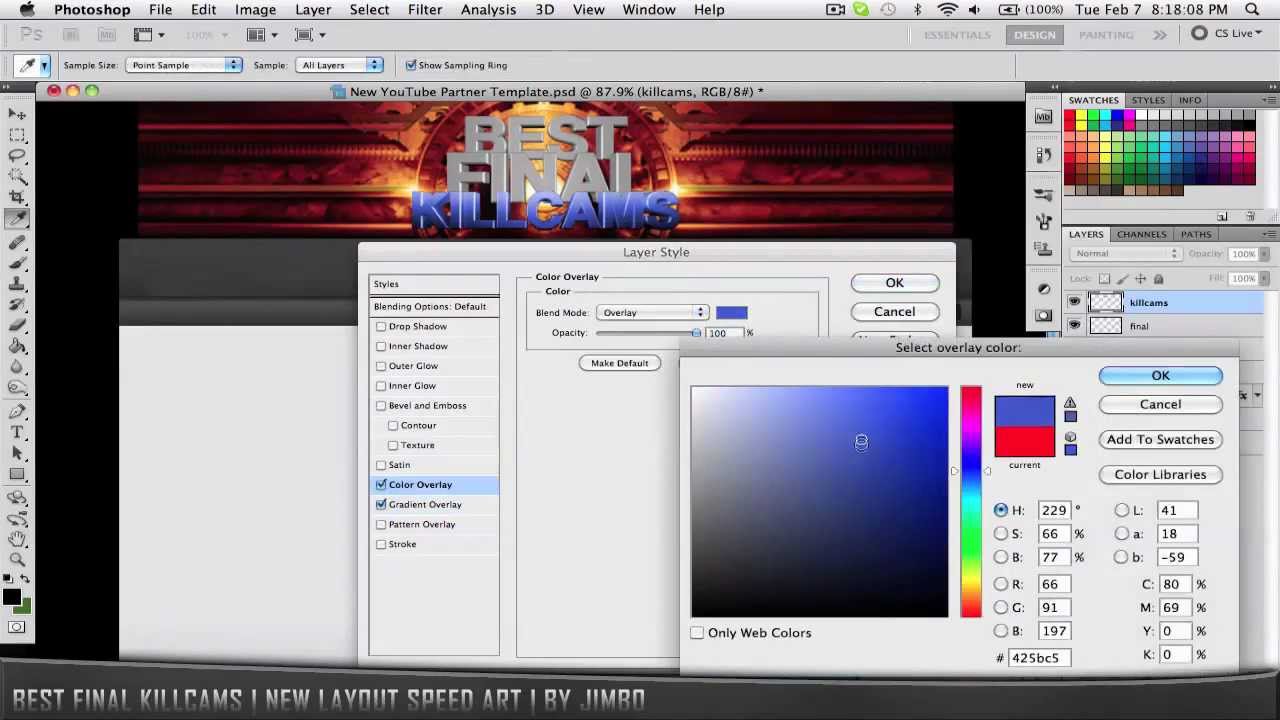Select the Healing Brush tool
The height and width of the screenshot is (720, 1280).
click(x=17, y=243)
